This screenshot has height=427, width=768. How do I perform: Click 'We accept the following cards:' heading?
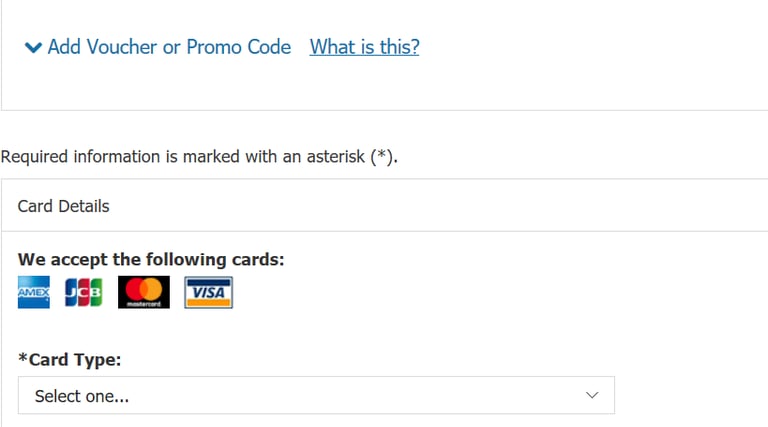(151, 260)
